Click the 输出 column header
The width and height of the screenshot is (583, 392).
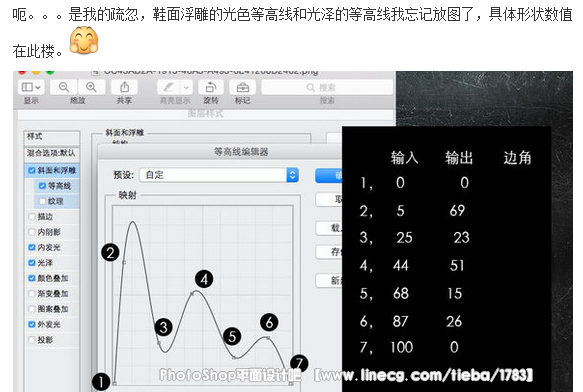click(x=459, y=158)
